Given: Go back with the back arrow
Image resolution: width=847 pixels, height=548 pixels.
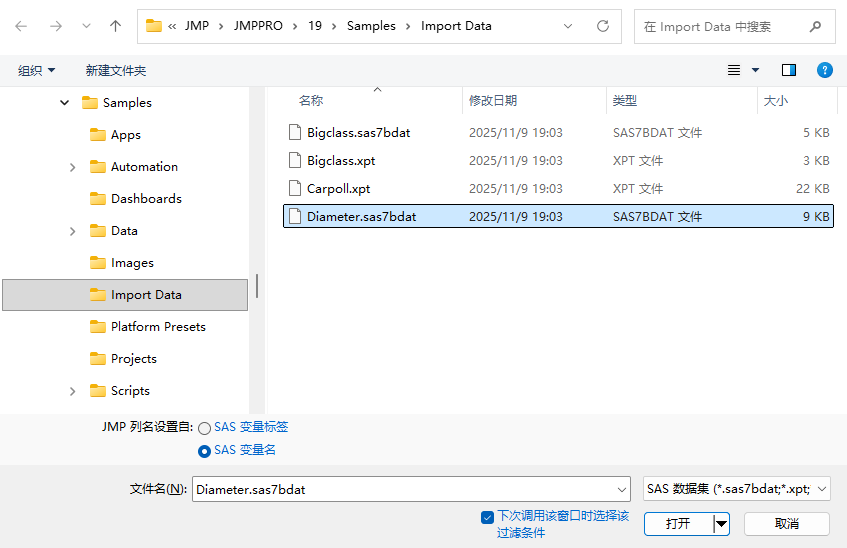Looking at the screenshot, I should [x=21, y=26].
